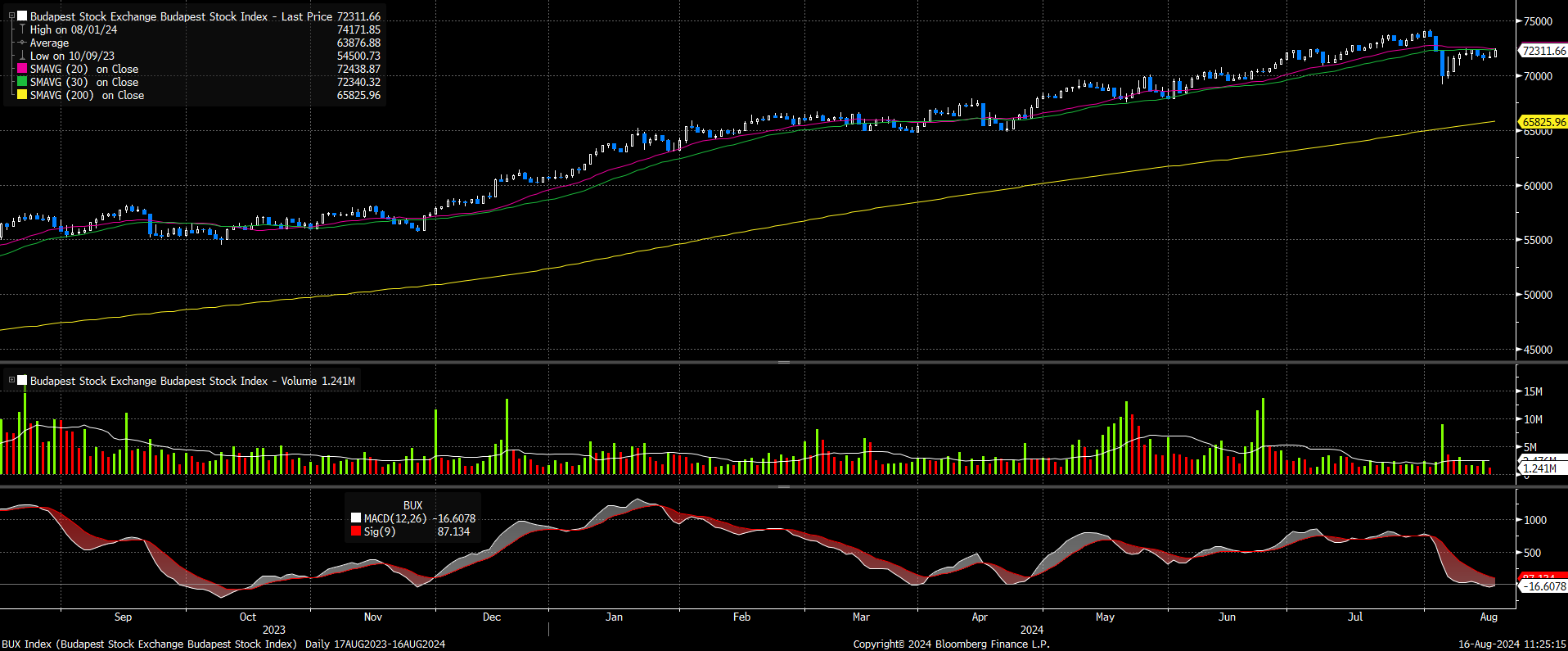Click the 74171.85 high value in legend
Screen dimensions: 1568x651
[x=358, y=29]
